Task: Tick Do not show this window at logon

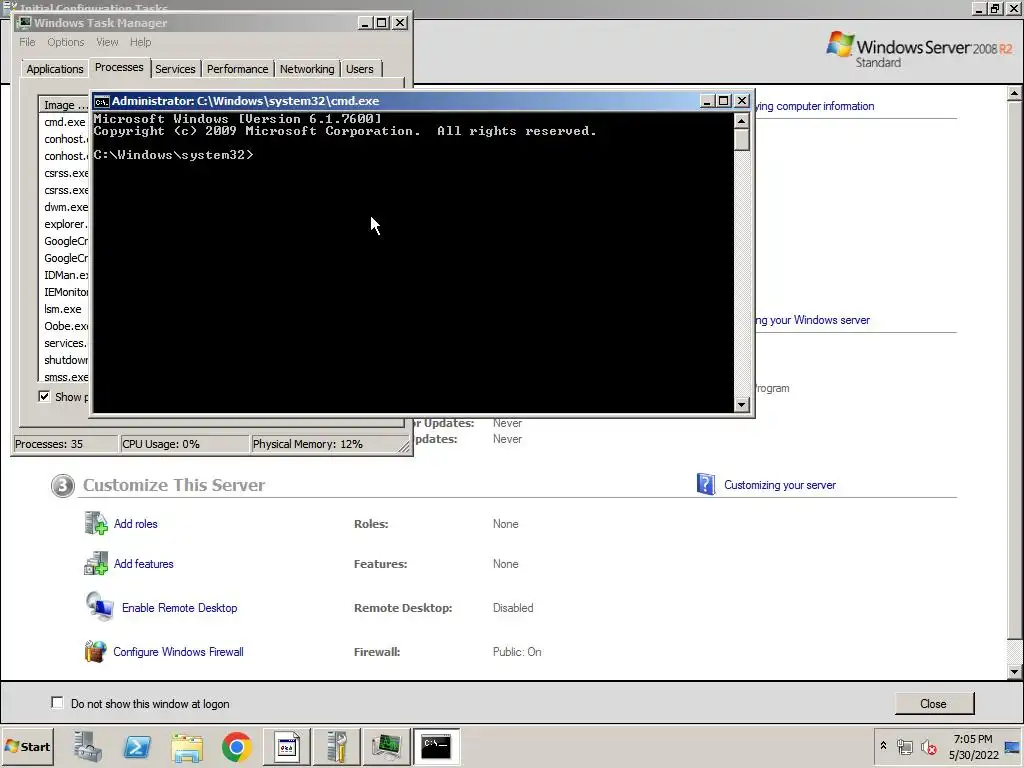Action: (x=57, y=703)
